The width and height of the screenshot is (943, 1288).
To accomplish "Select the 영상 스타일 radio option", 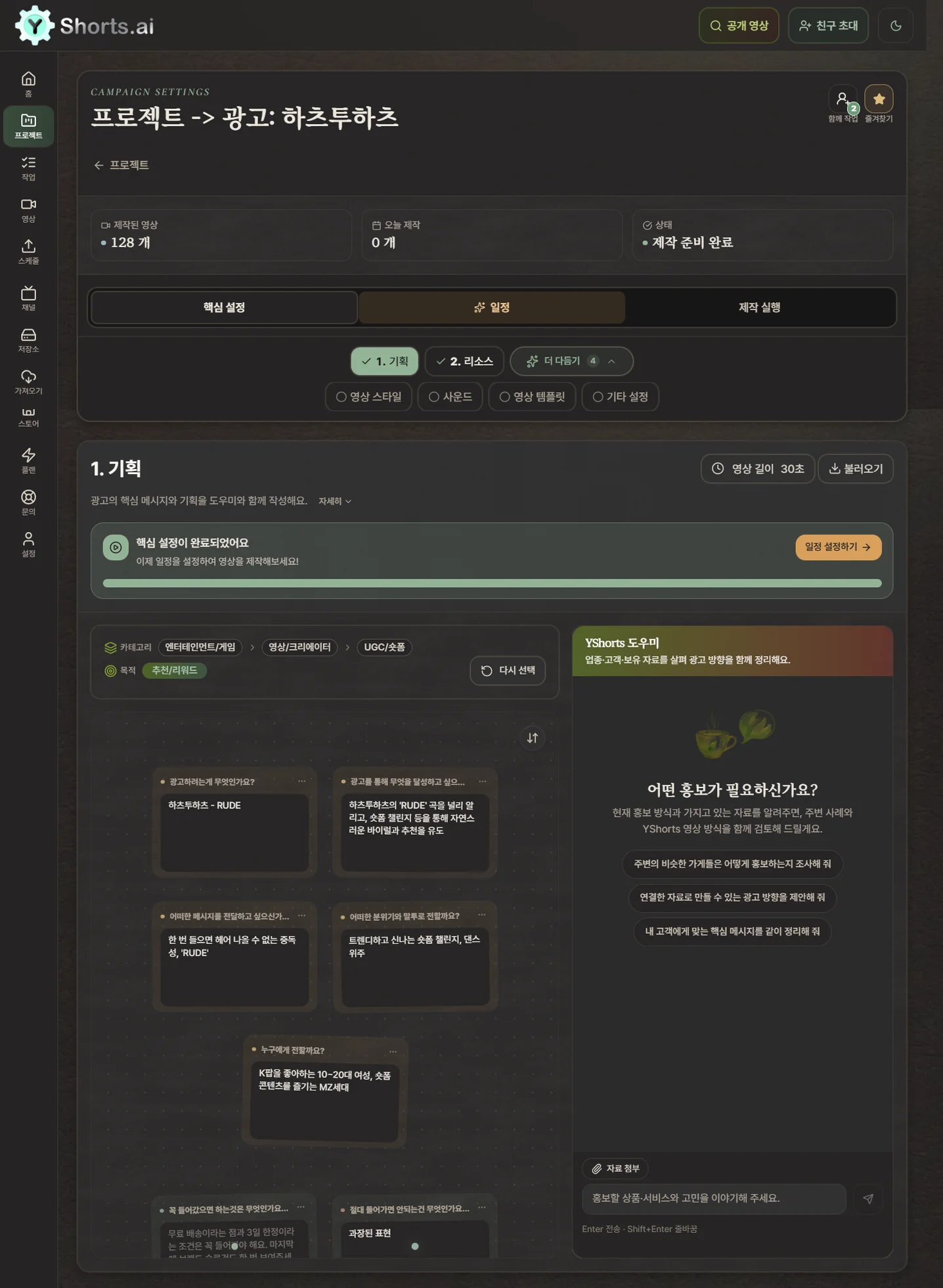I will coord(368,397).
